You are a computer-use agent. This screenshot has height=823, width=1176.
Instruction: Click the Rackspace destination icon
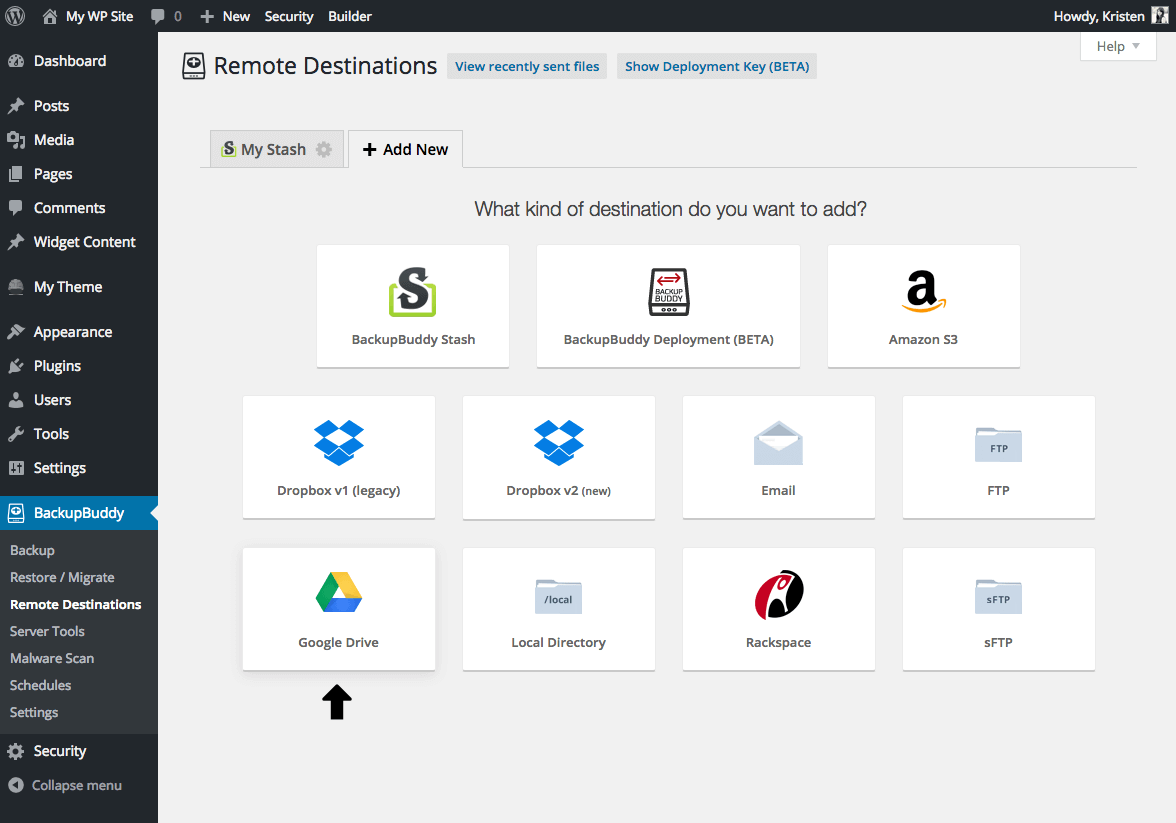point(778,608)
